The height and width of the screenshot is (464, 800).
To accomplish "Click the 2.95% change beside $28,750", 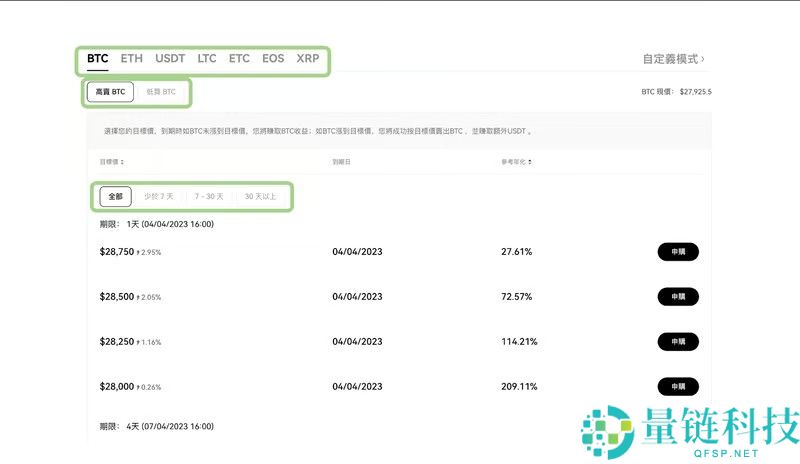I will (x=149, y=252).
